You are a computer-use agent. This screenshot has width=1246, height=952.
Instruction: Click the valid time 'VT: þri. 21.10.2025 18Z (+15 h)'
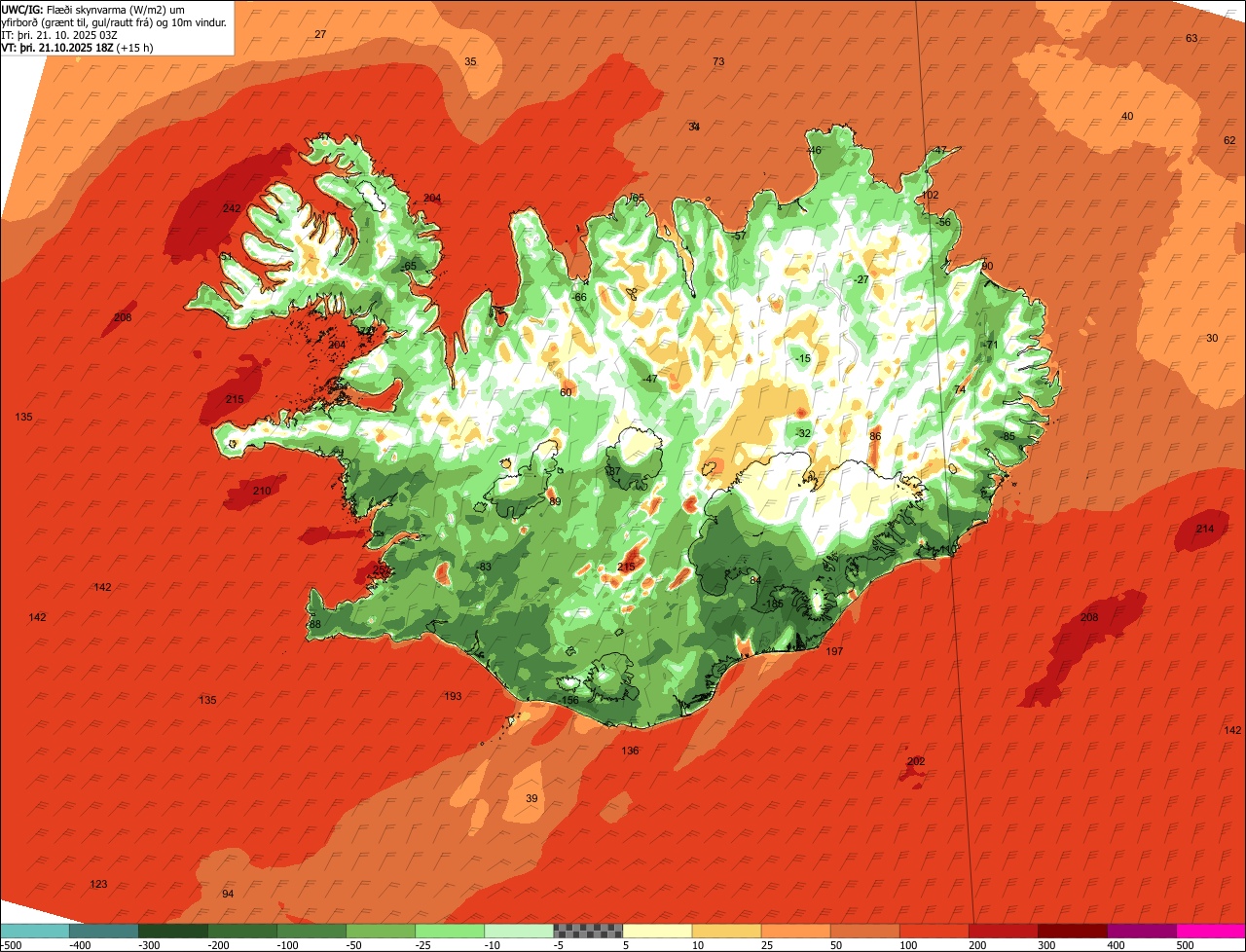click(78, 47)
